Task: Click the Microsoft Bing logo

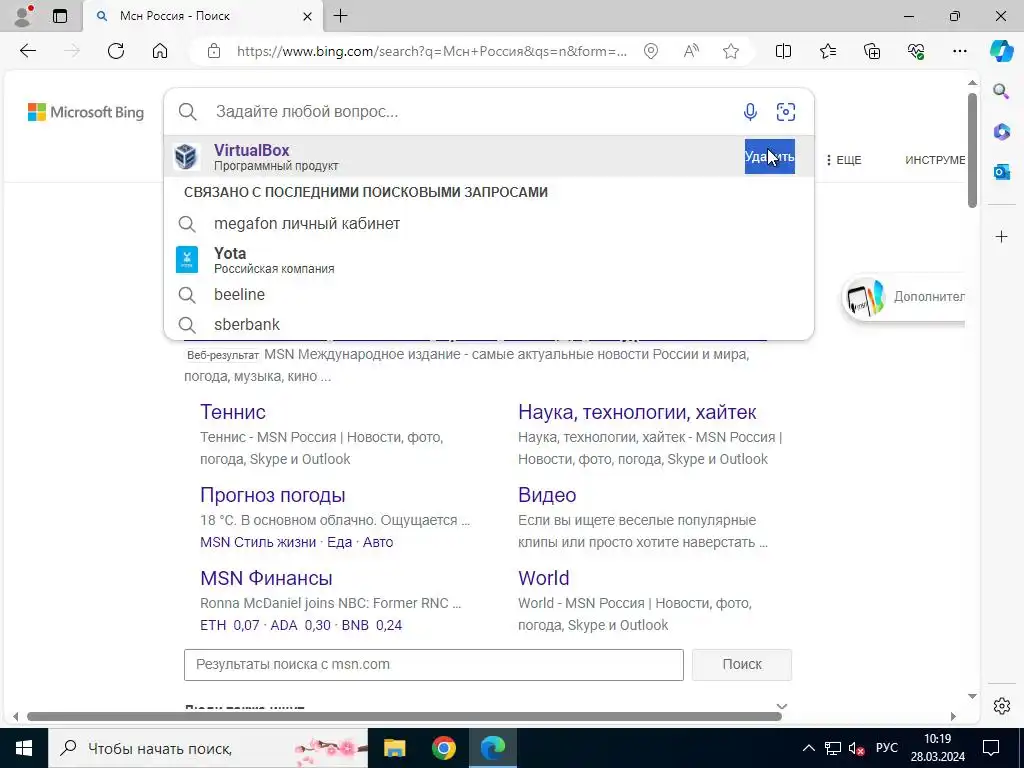Action: pyautogui.click(x=86, y=112)
